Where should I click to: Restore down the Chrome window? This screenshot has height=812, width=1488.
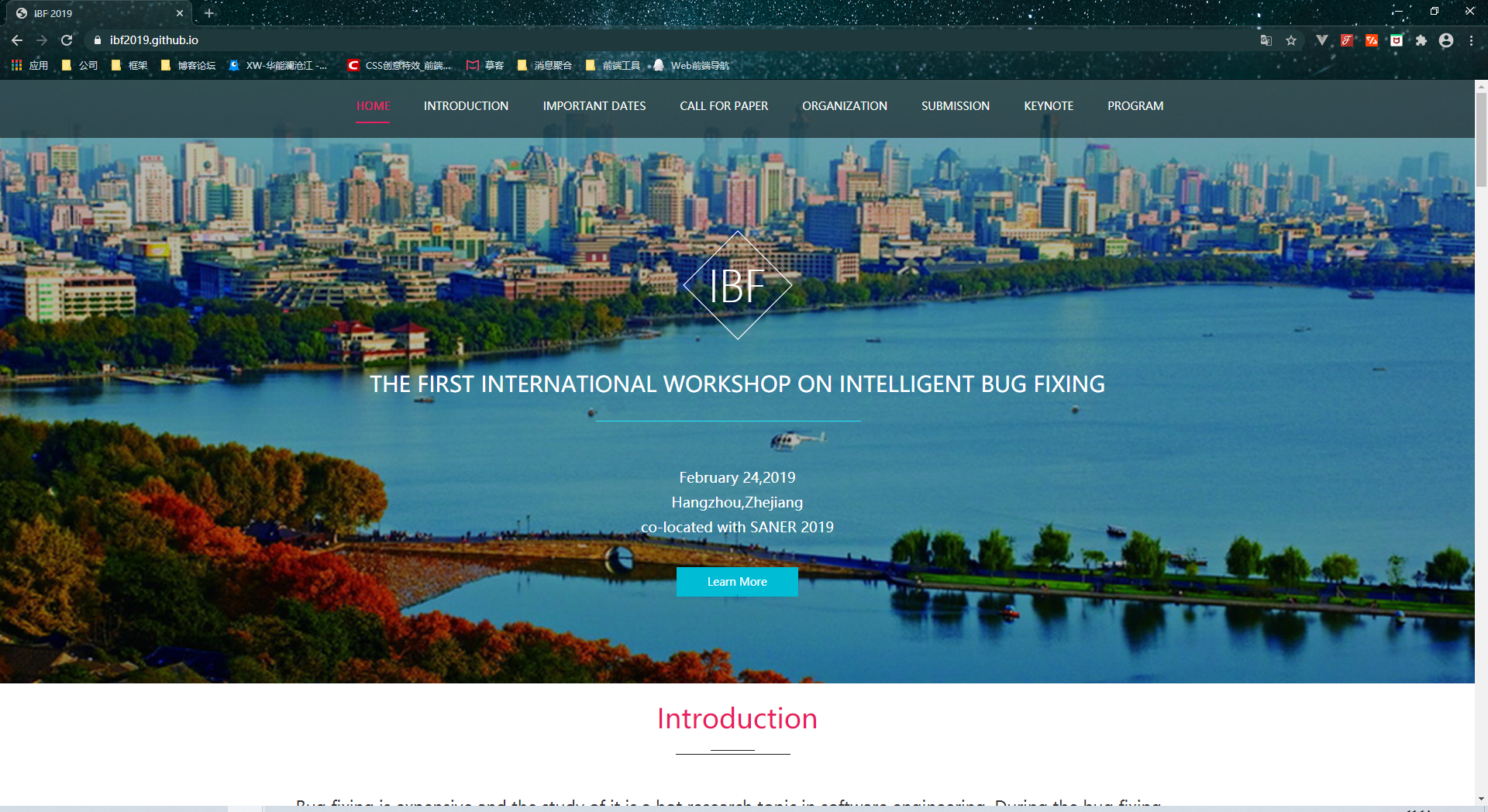pos(1435,12)
